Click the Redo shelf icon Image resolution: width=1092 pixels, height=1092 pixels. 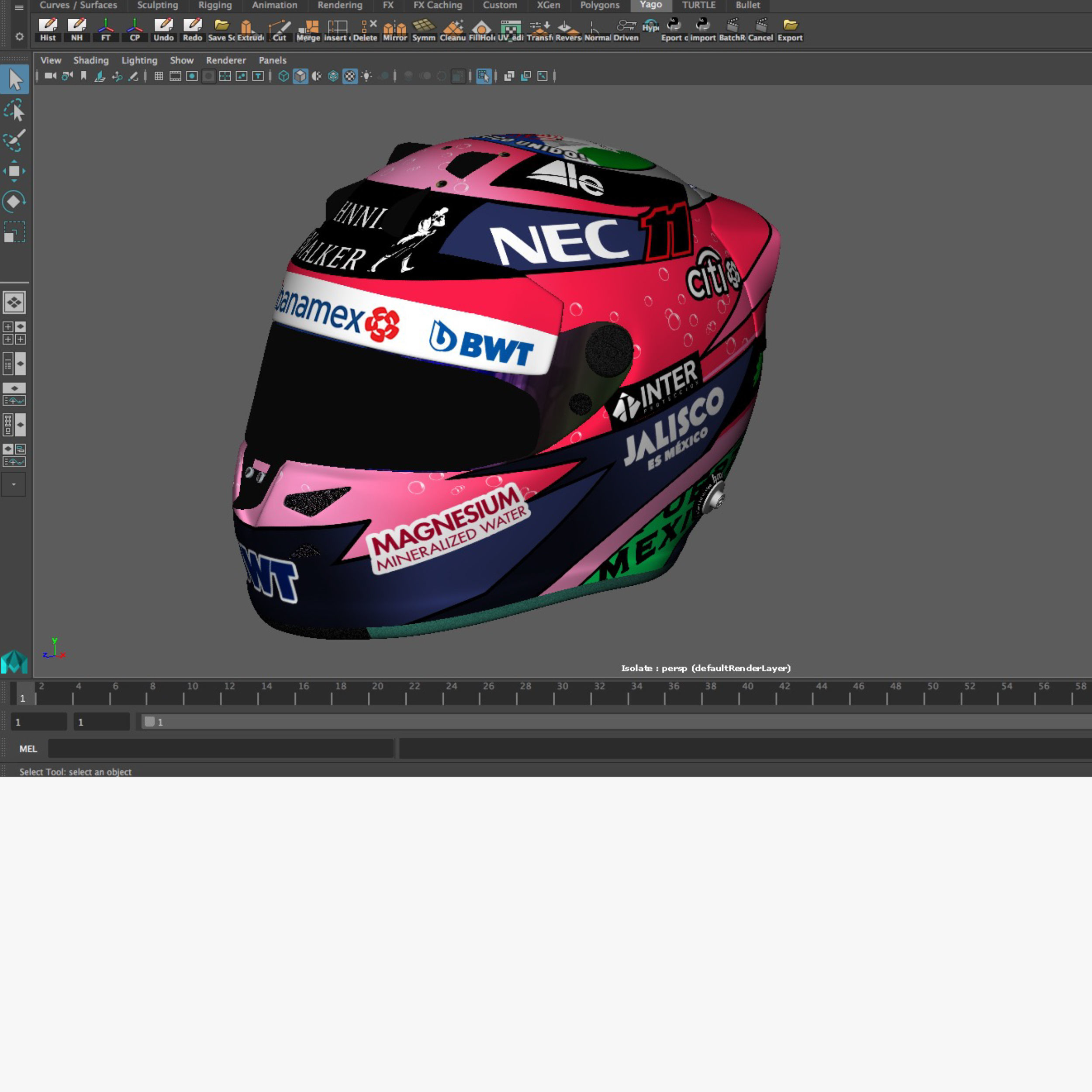(192, 30)
